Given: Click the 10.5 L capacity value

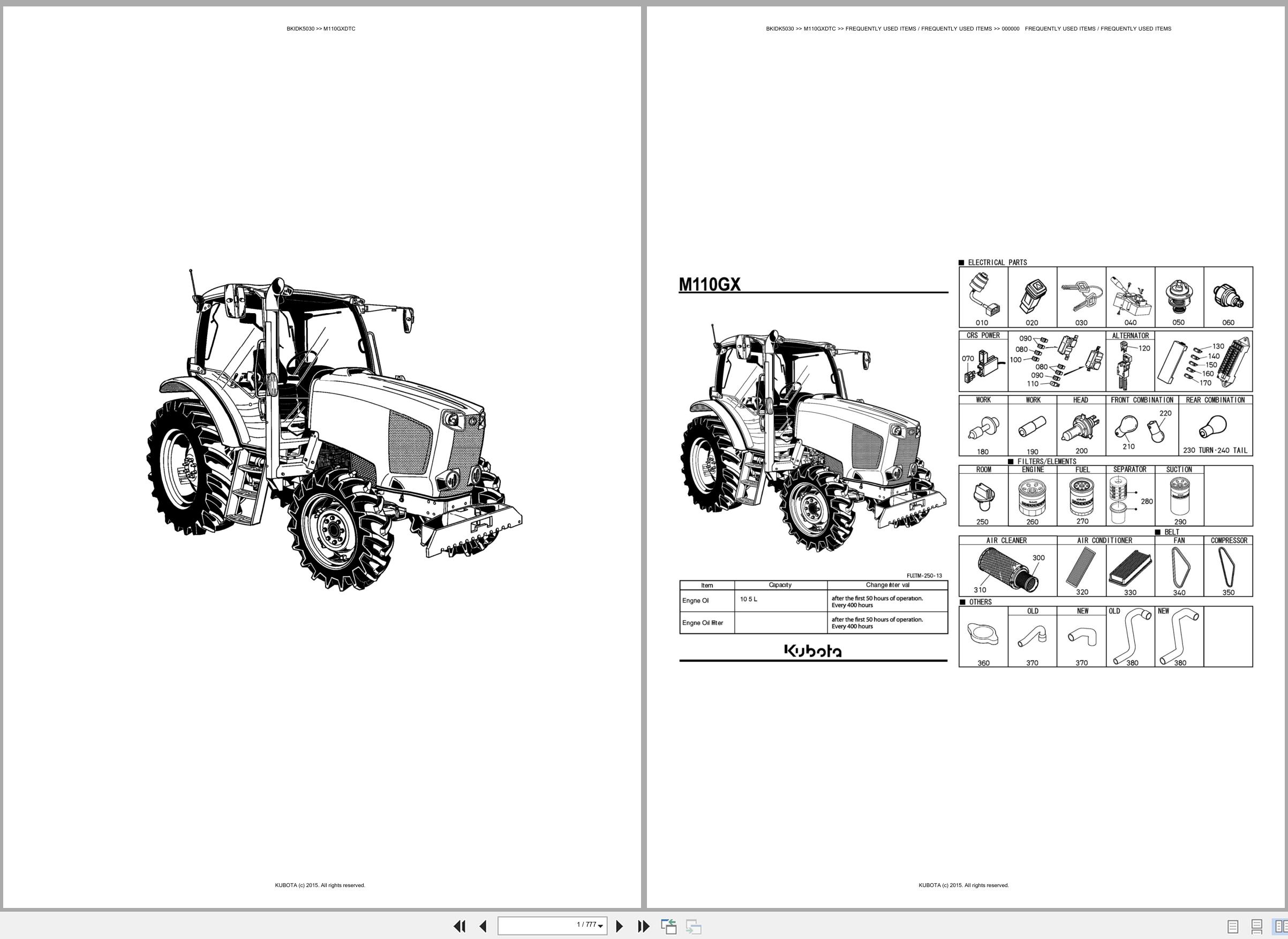Looking at the screenshot, I should pyautogui.click(x=748, y=599).
